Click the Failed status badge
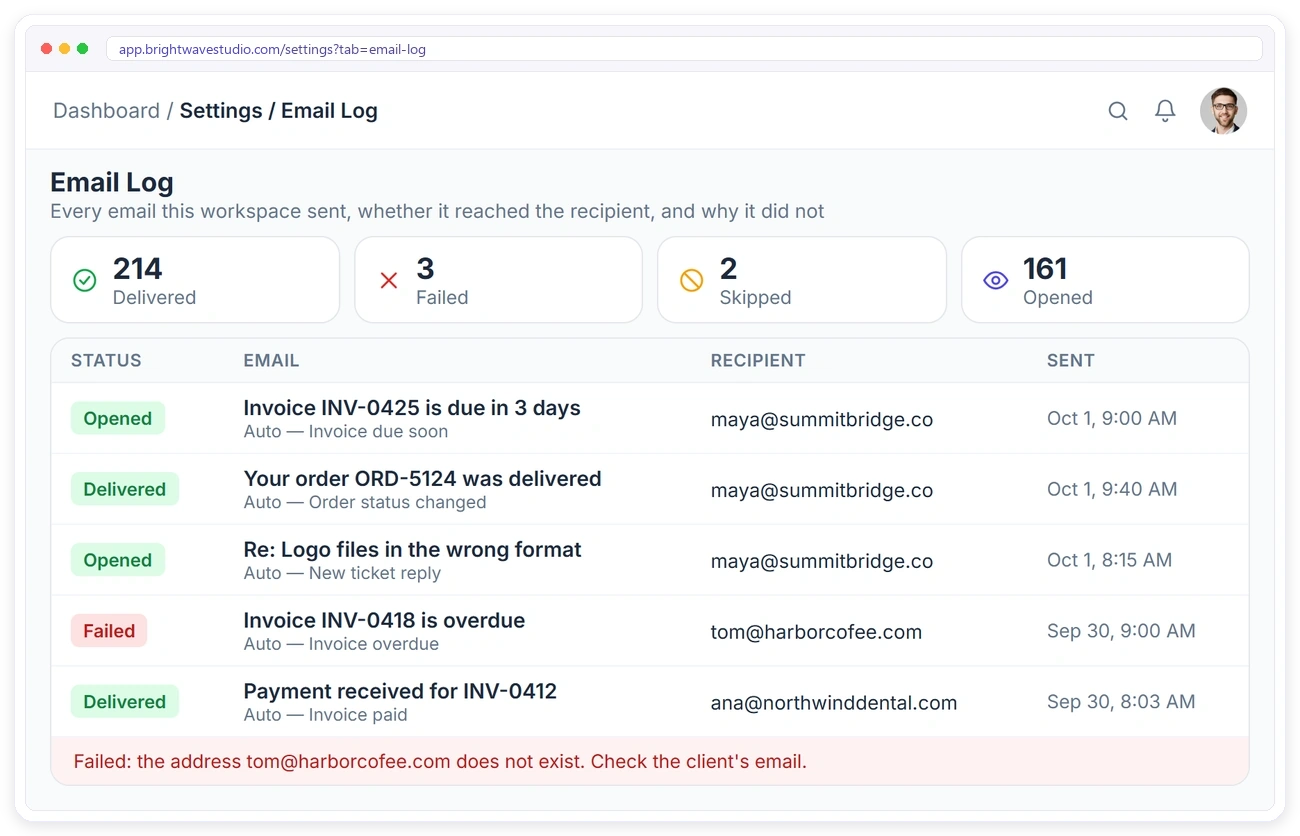 (x=109, y=631)
